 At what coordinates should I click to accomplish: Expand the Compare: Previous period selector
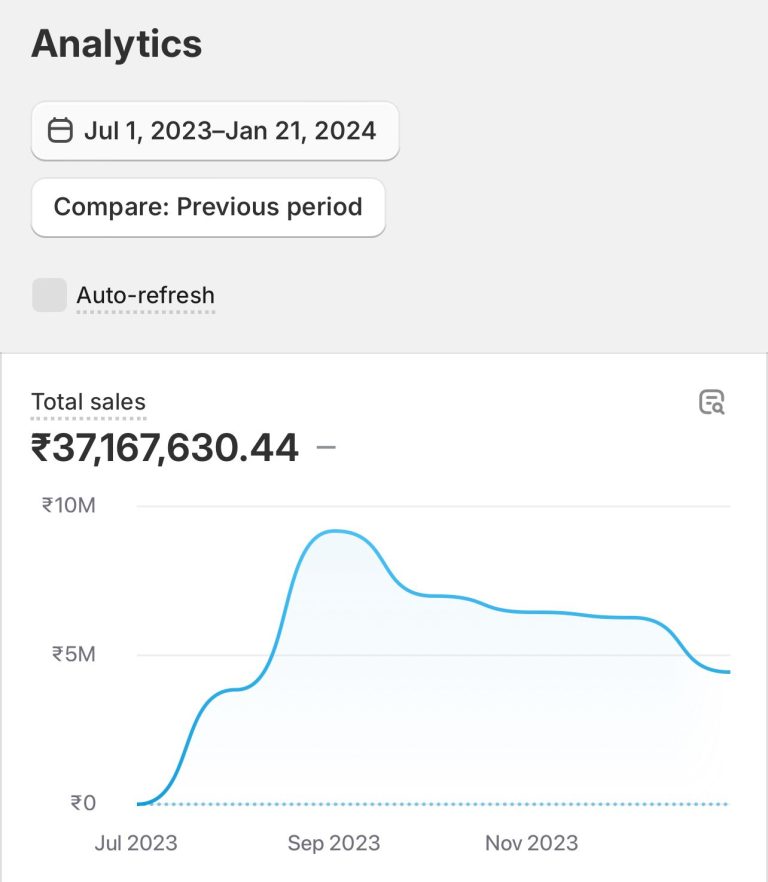click(208, 207)
